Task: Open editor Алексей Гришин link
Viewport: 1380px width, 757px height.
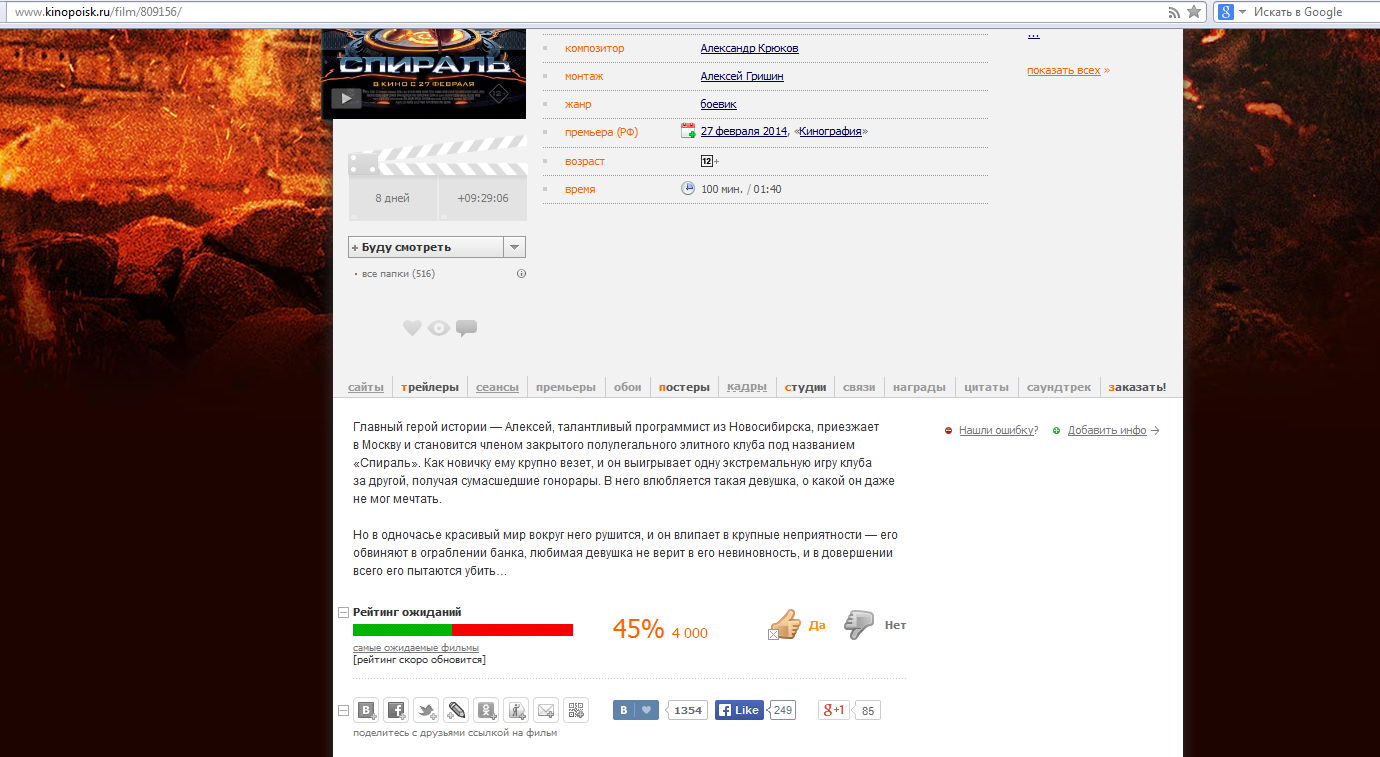Action: [x=742, y=76]
